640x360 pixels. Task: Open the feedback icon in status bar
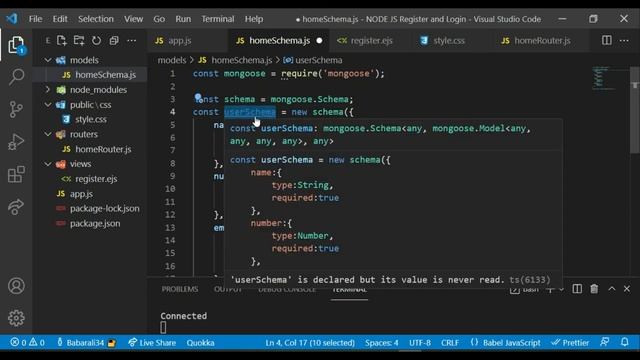tap(604, 342)
